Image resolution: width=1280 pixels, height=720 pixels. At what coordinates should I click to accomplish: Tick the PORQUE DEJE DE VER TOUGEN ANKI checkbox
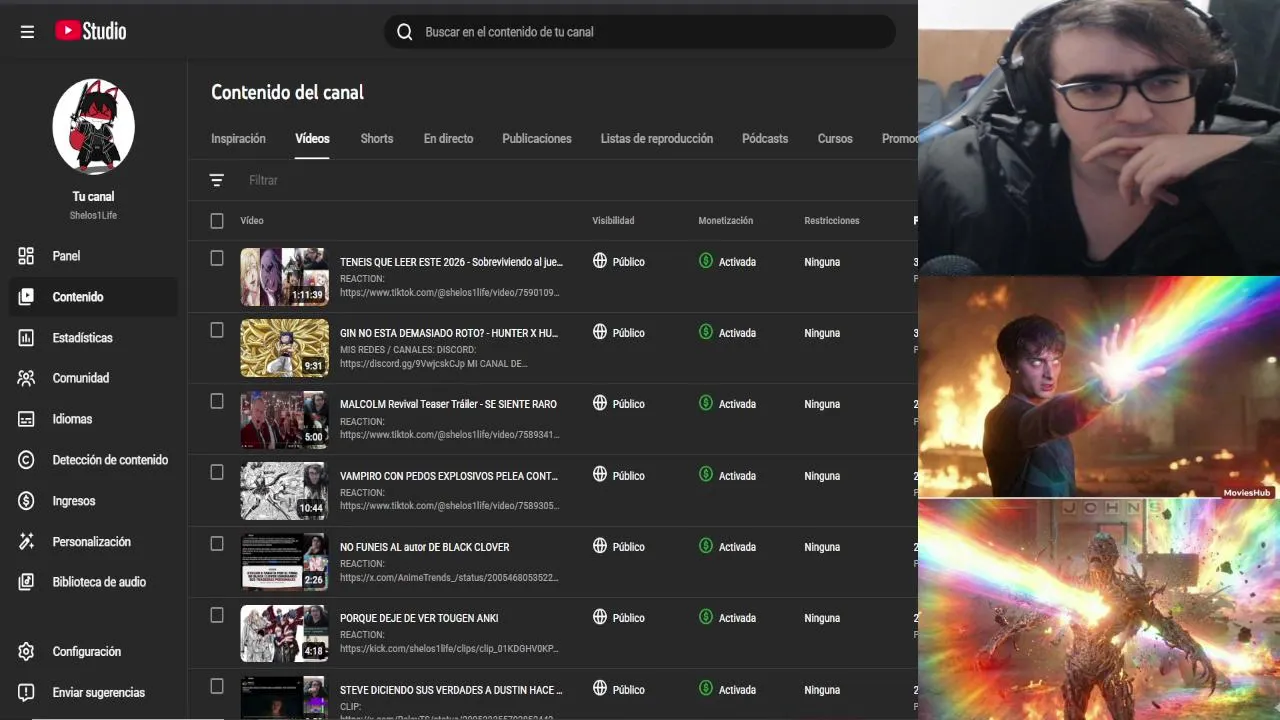[217, 615]
